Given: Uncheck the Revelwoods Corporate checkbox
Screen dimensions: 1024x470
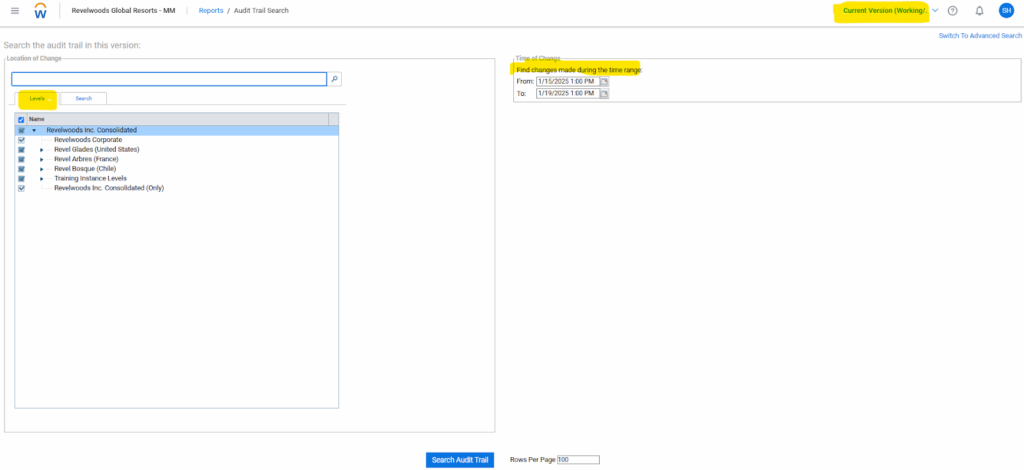Looking at the screenshot, I should click(x=21, y=140).
